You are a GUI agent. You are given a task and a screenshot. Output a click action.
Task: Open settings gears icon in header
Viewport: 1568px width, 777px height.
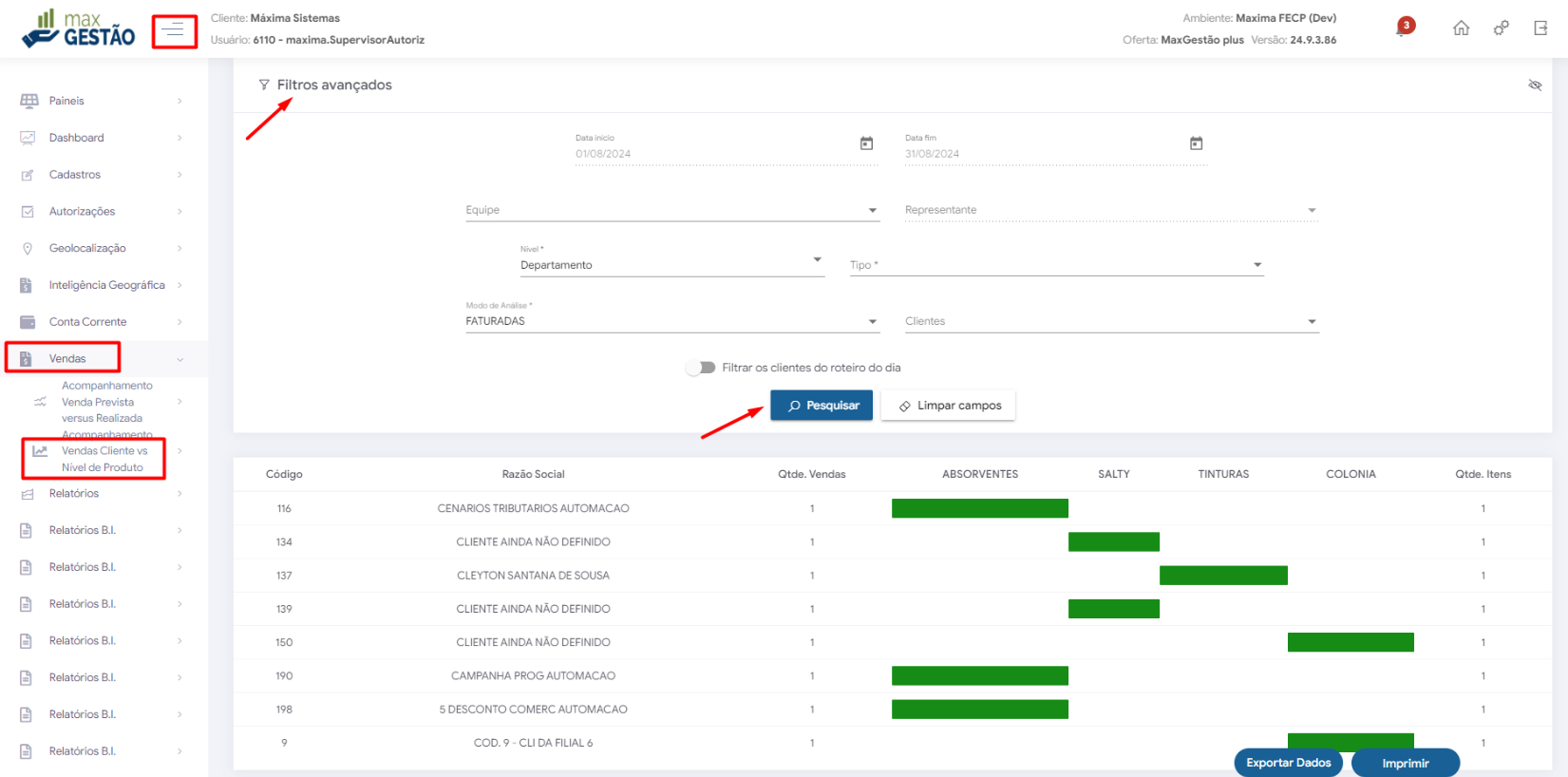pyautogui.click(x=1501, y=28)
